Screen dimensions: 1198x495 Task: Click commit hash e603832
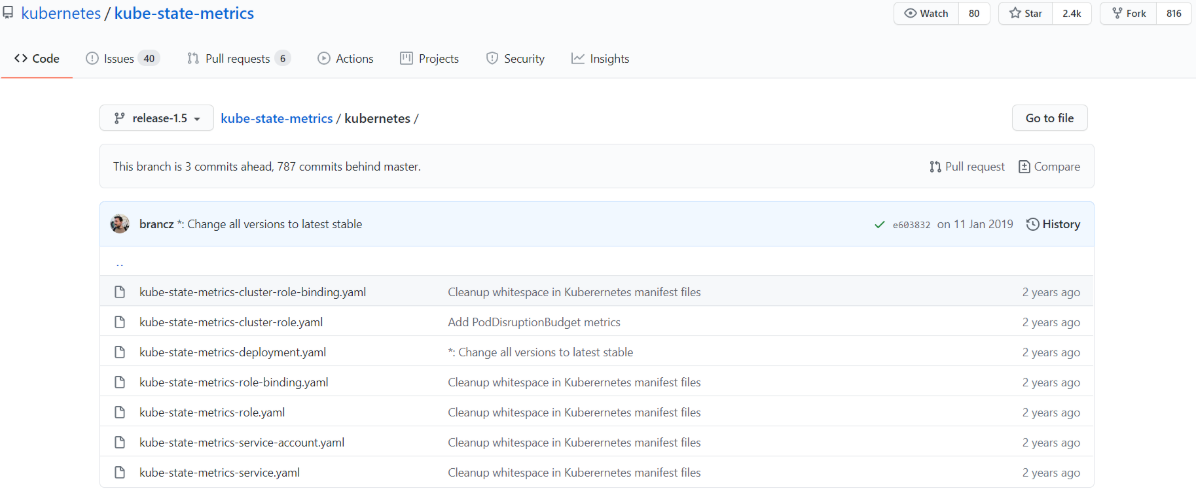[911, 225]
